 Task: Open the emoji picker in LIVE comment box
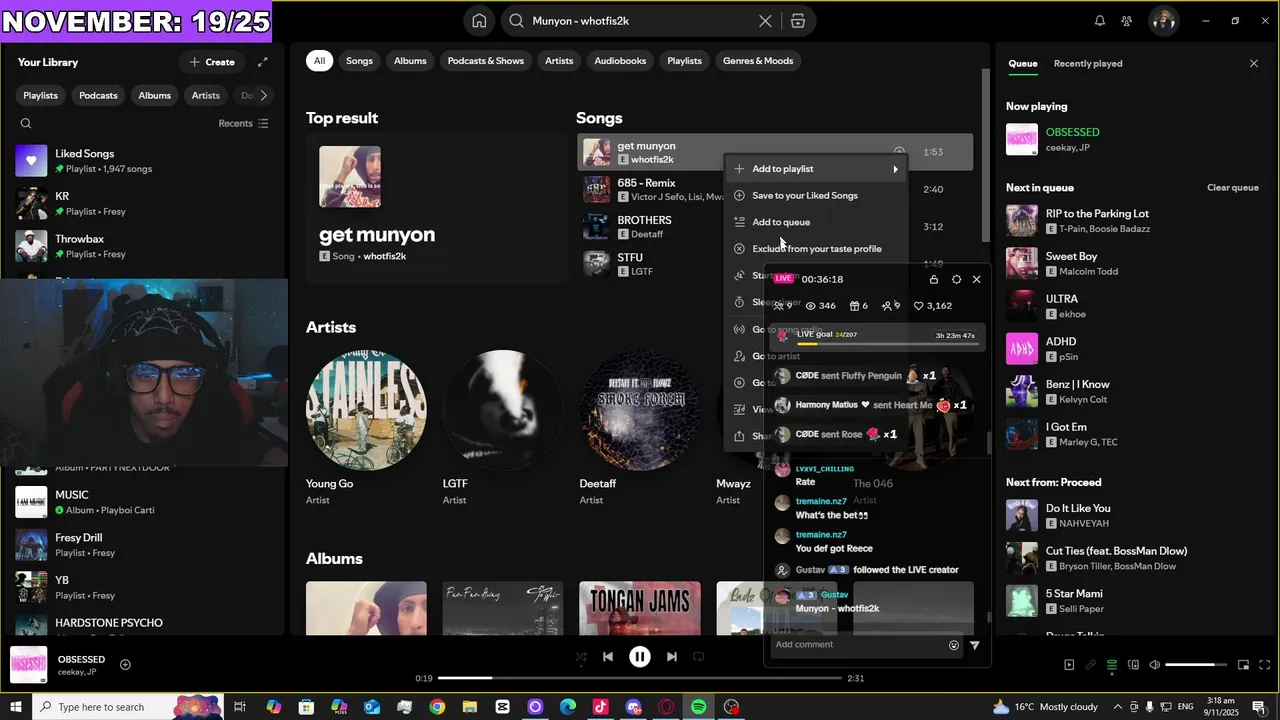click(954, 645)
